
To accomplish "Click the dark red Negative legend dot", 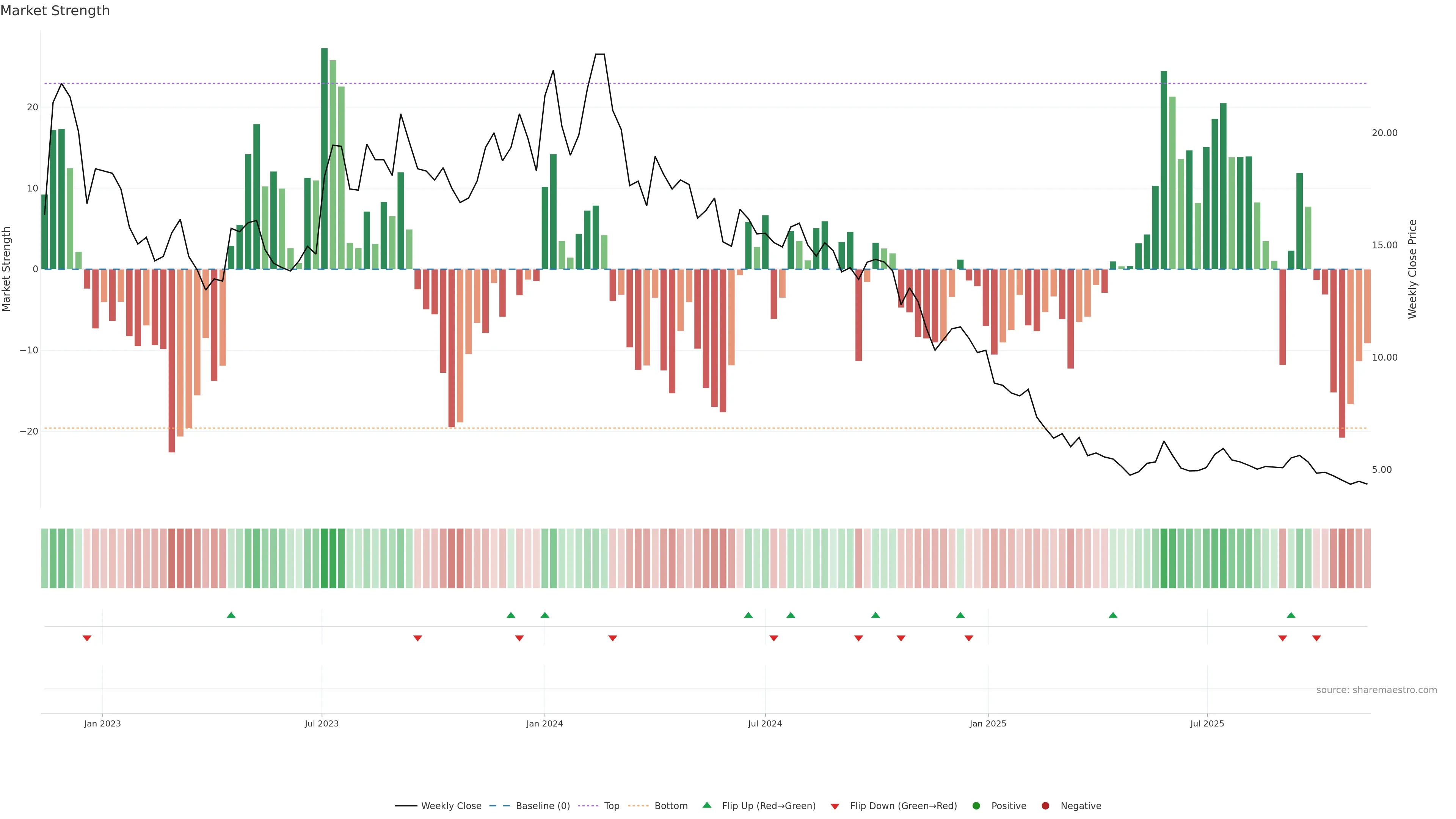I will pos(1045,806).
